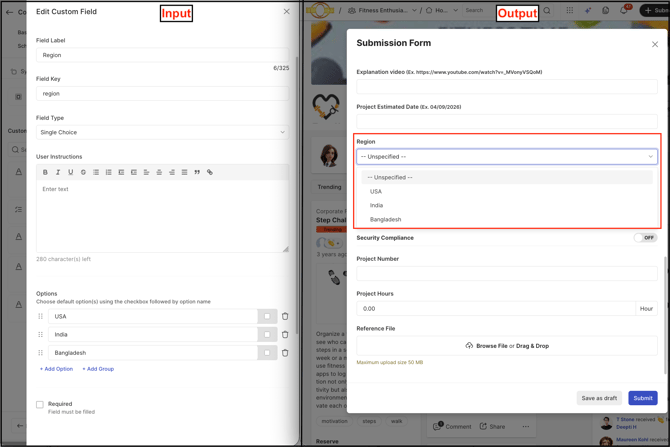Insert a link using the link icon
The height and width of the screenshot is (447, 670).
click(210, 172)
